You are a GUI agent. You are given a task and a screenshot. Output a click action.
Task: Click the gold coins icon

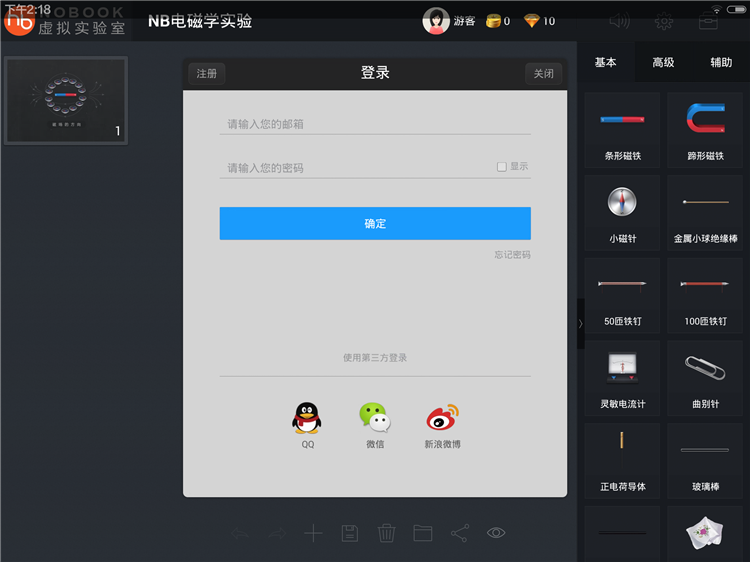[x=493, y=21]
